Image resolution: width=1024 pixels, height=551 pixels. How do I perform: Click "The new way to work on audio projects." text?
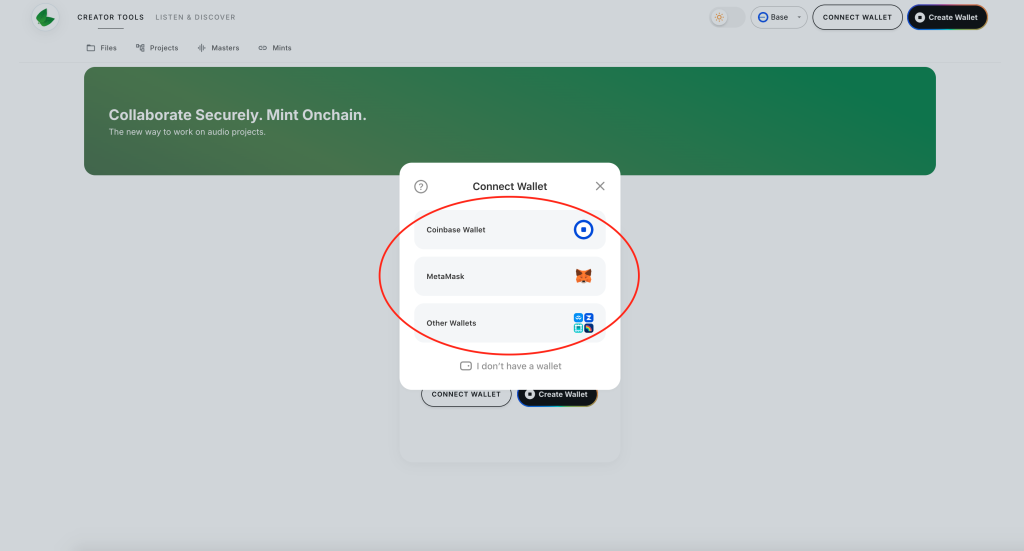(x=187, y=132)
